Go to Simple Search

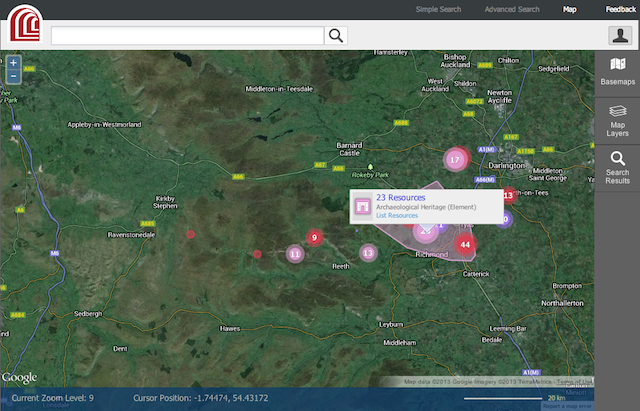pyautogui.click(x=438, y=9)
